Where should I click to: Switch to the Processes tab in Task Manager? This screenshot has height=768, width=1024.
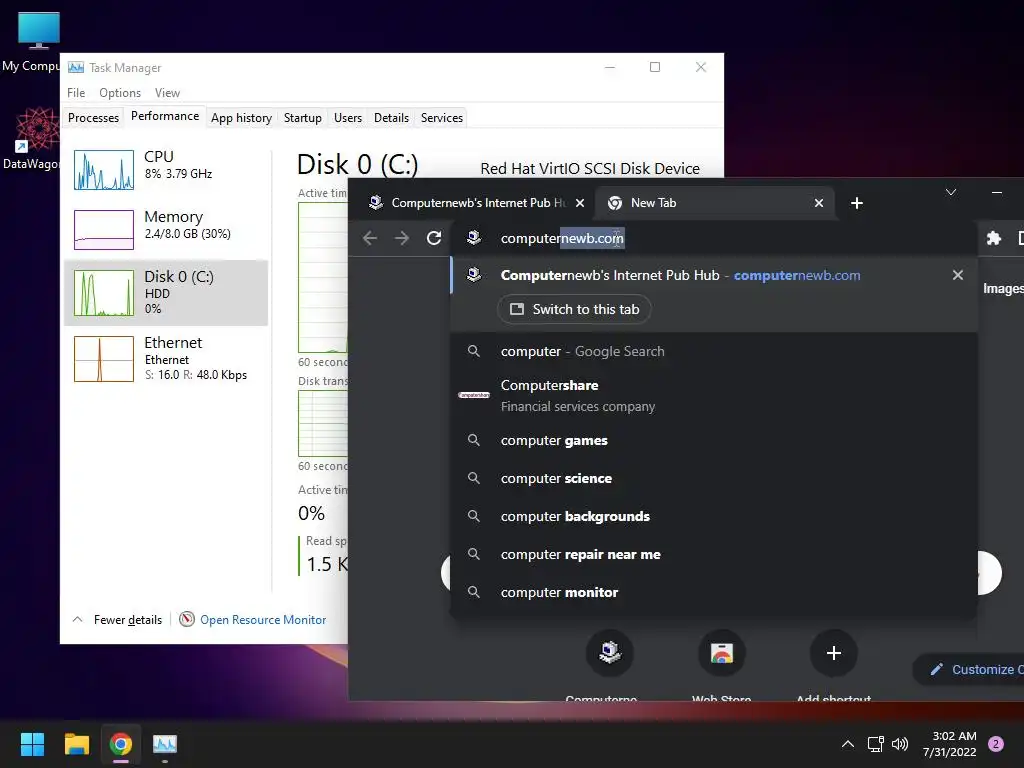(x=93, y=118)
